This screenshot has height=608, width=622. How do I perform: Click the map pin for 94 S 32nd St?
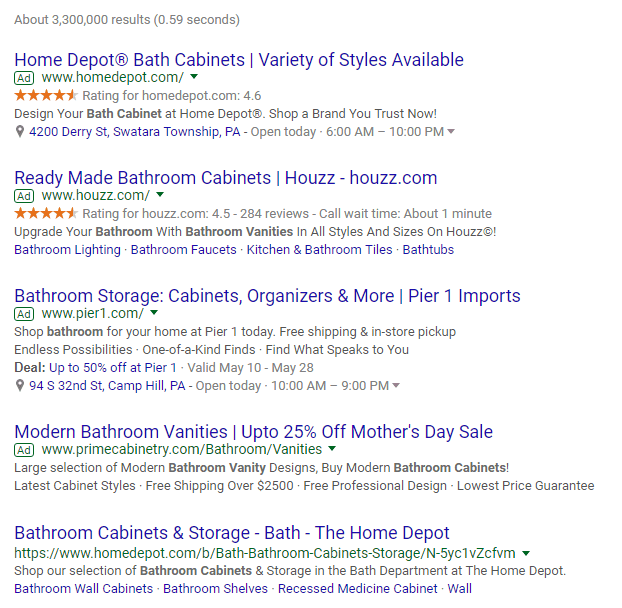pyautogui.click(x=20, y=386)
